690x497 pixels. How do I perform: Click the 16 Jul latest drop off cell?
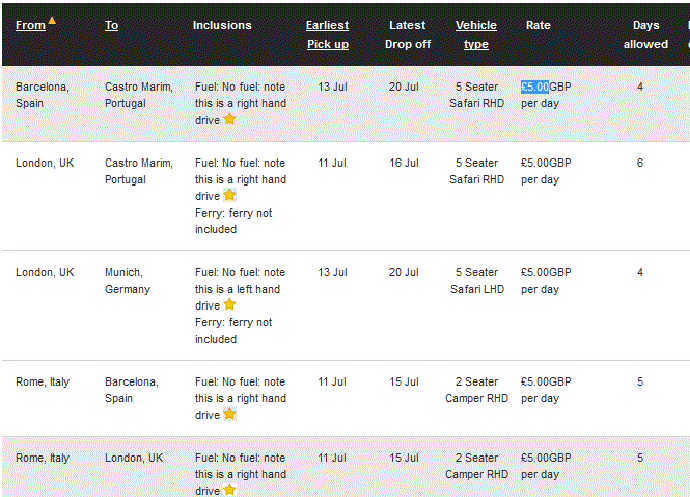click(404, 163)
